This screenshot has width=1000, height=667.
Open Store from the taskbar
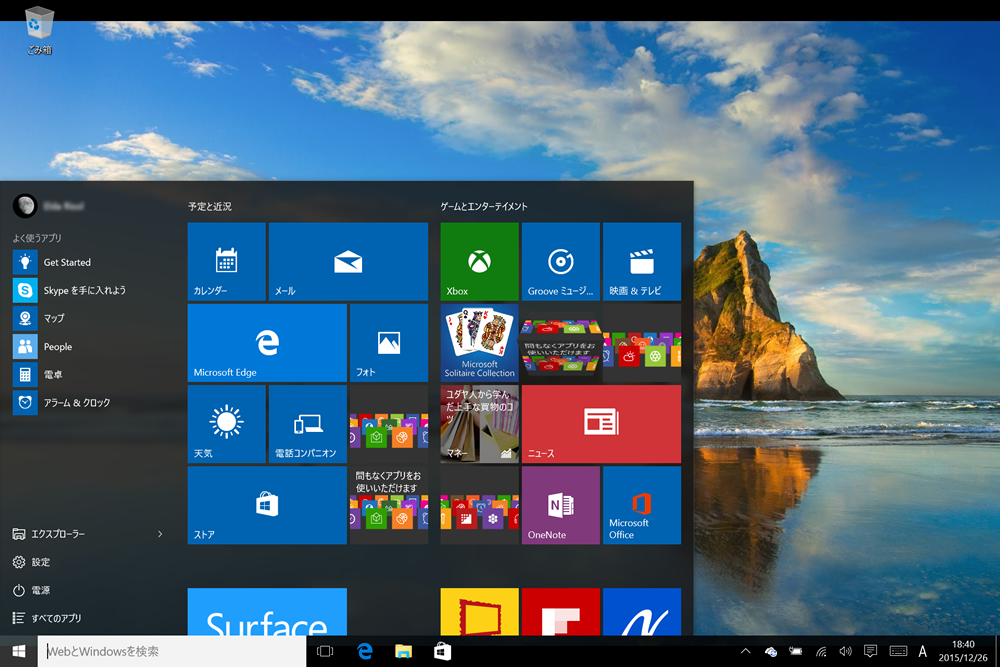(x=443, y=651)
